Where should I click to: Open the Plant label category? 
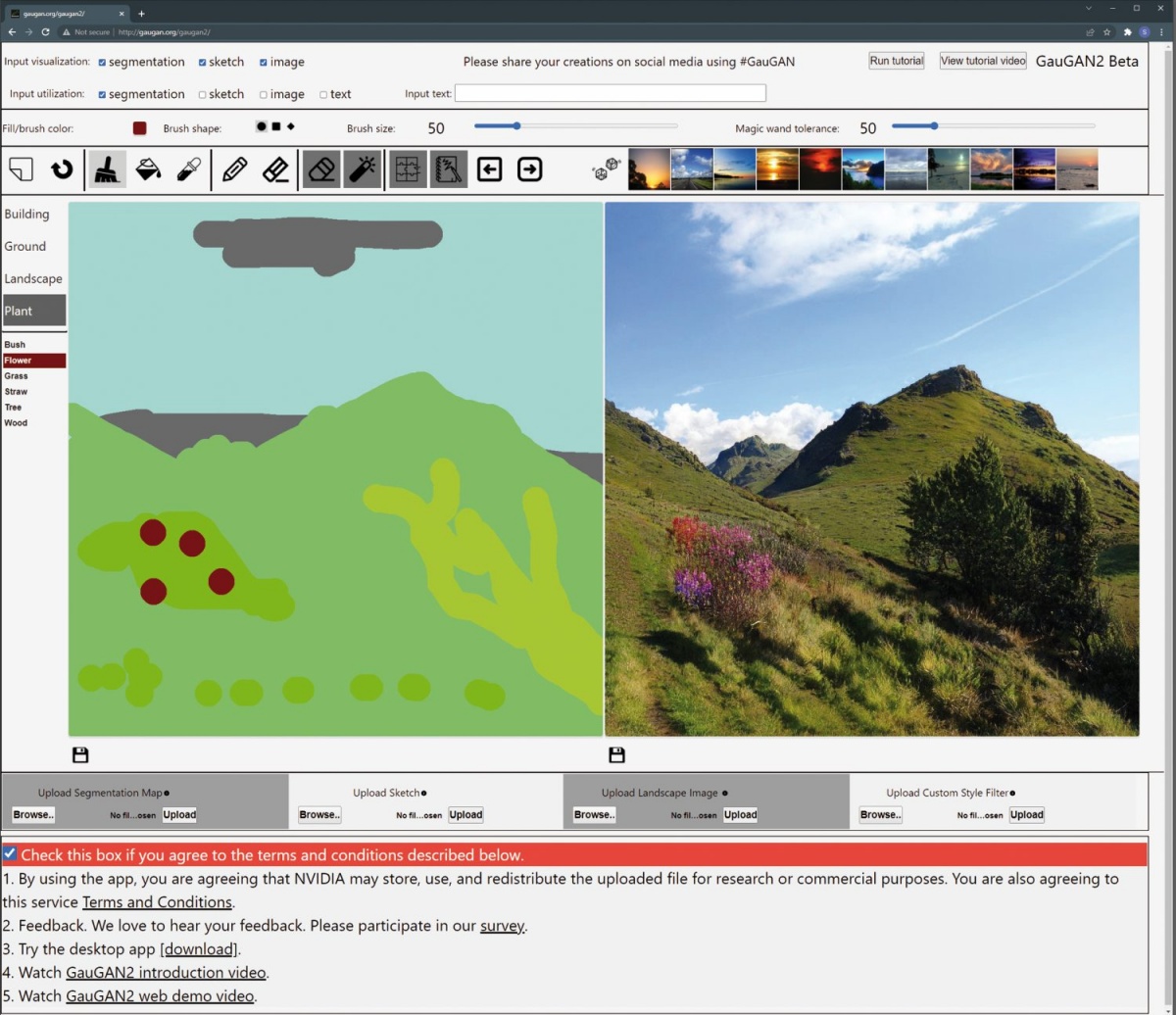pyautogui.click(x=34, y=311)
